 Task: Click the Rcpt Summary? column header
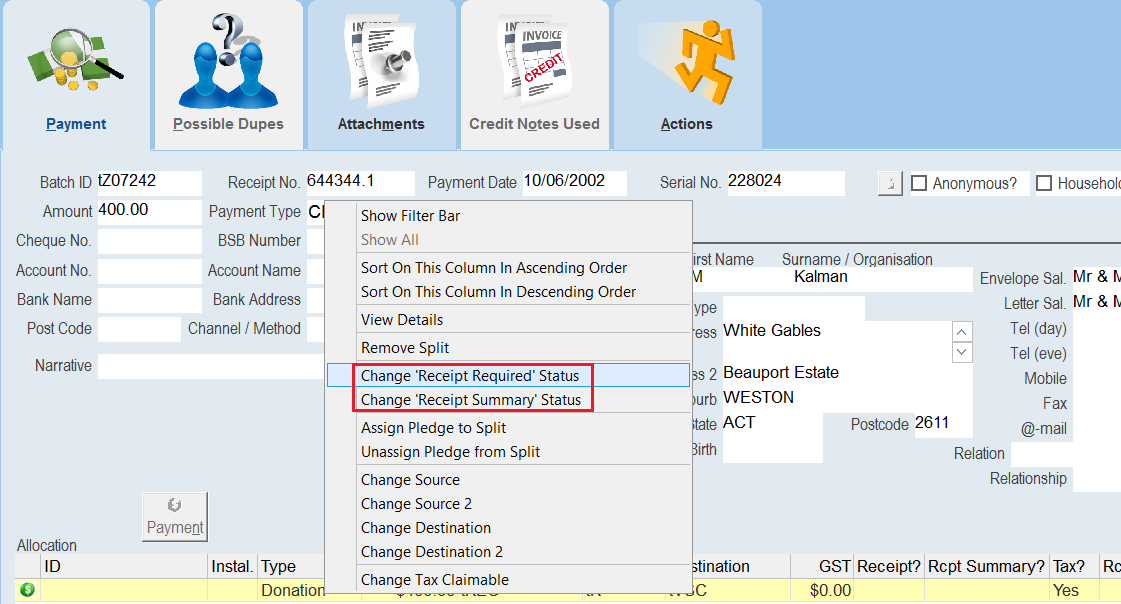click(x=987, y=567)
